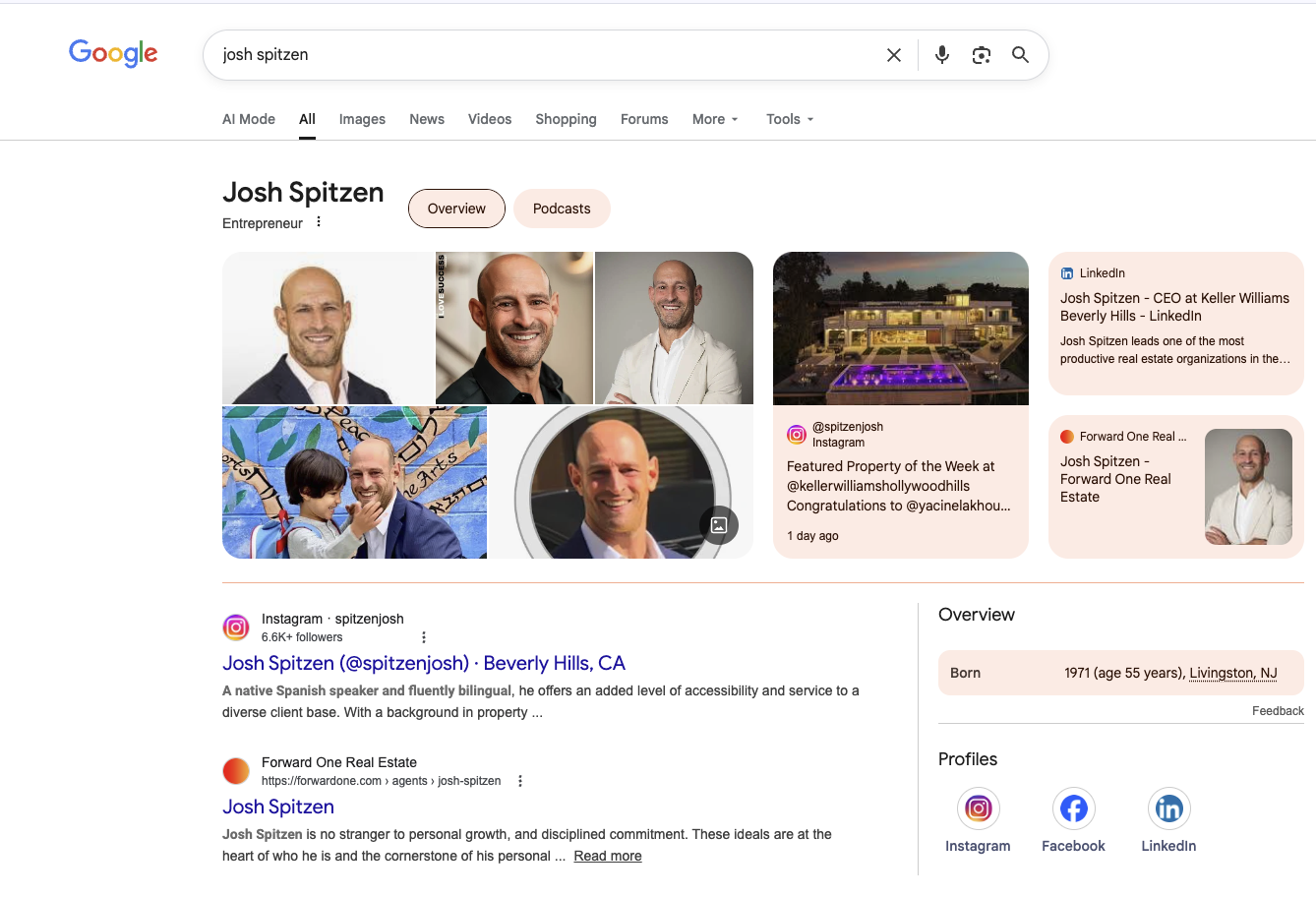Click the Instagram icon on the @spitzenjosh card
The image size is (1316, 897).
(797, 435)
